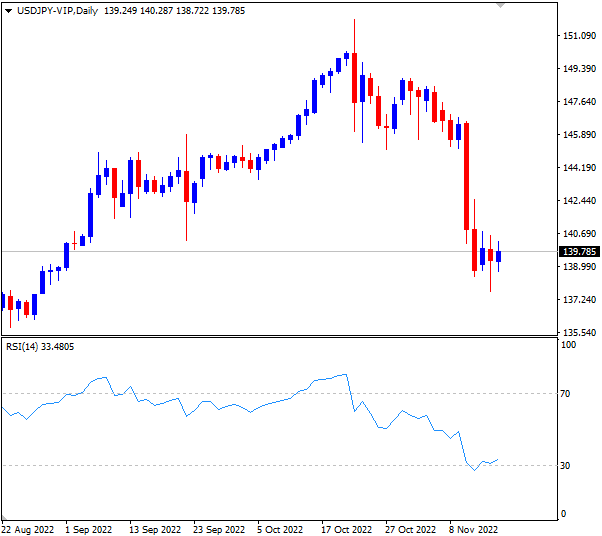This screenshot has height=536, width=602.
Task: Click price scale value 135.540
Action: point(579,333)
